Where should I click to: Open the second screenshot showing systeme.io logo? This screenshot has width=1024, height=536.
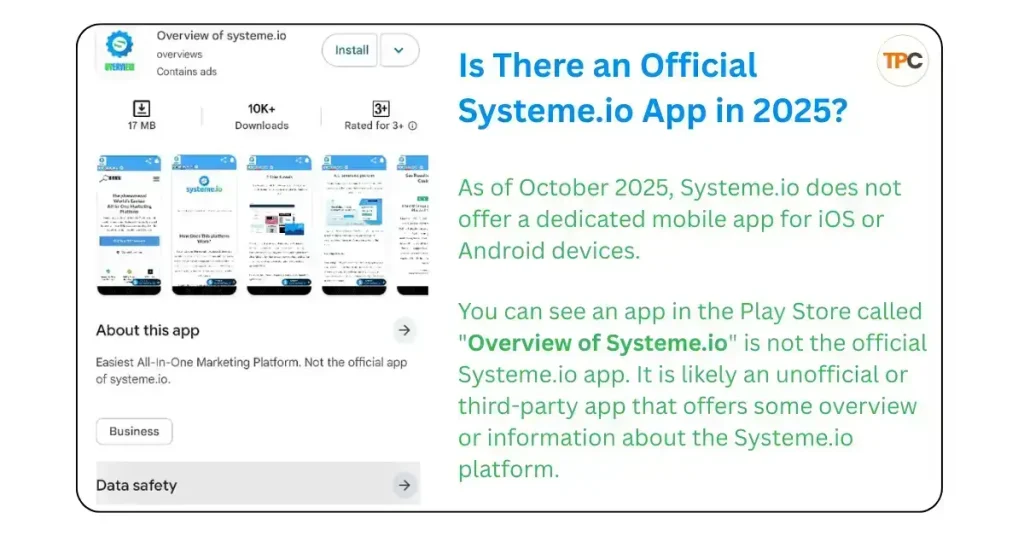(x=204, y=225)
